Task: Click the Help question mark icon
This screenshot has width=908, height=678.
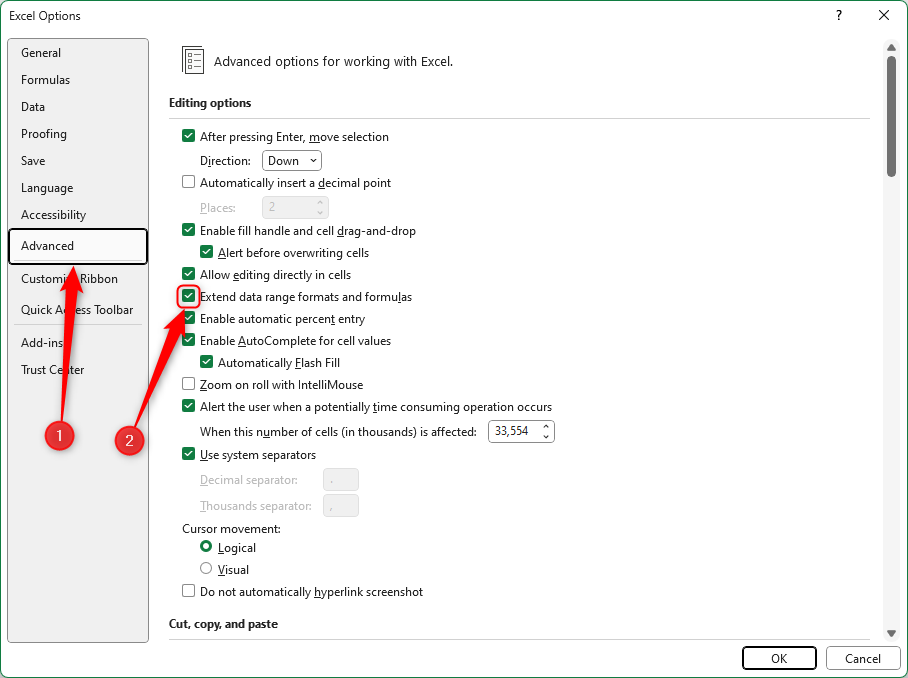Action: click(x=837, y=15)
